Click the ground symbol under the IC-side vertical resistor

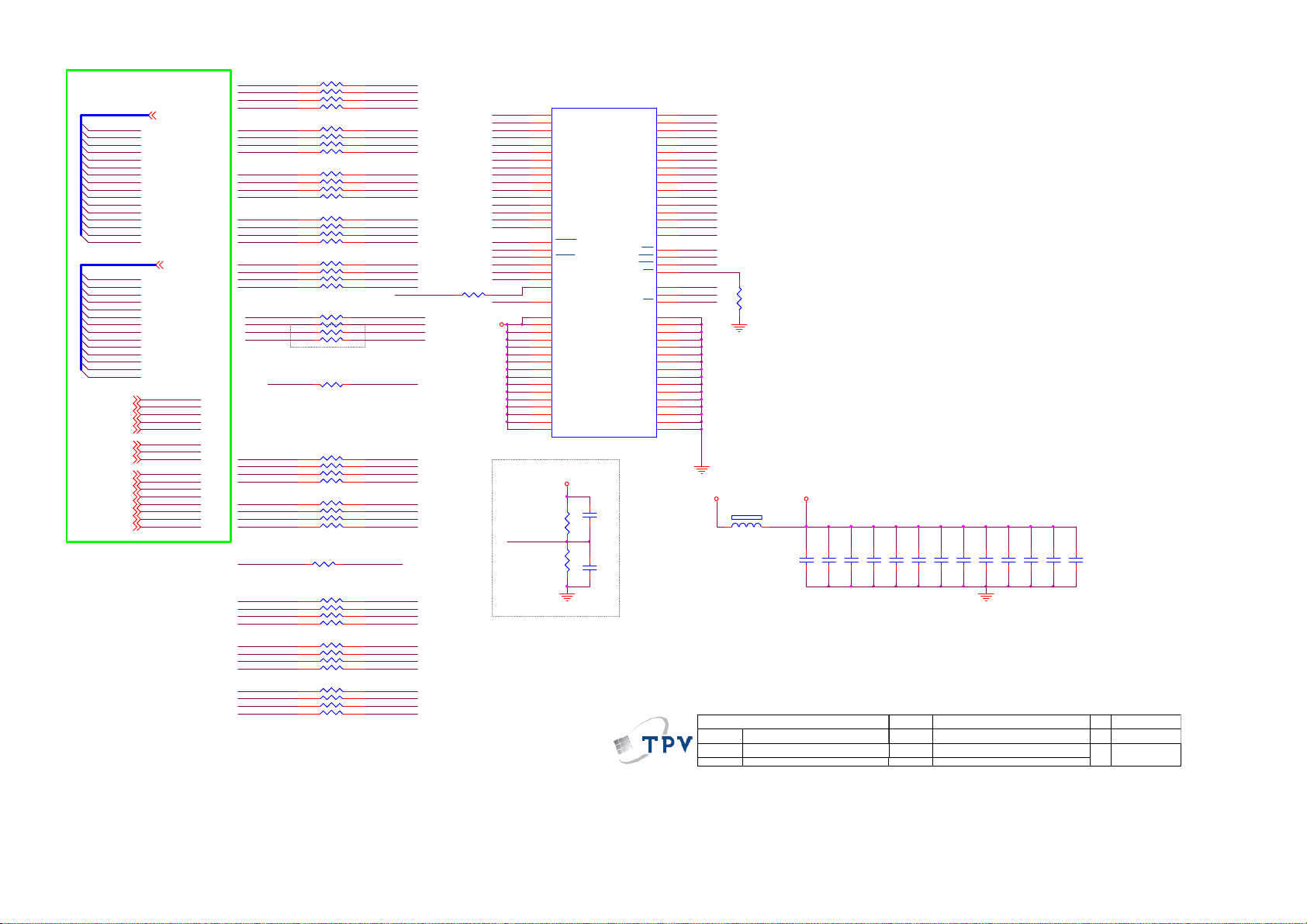point(739,328)
